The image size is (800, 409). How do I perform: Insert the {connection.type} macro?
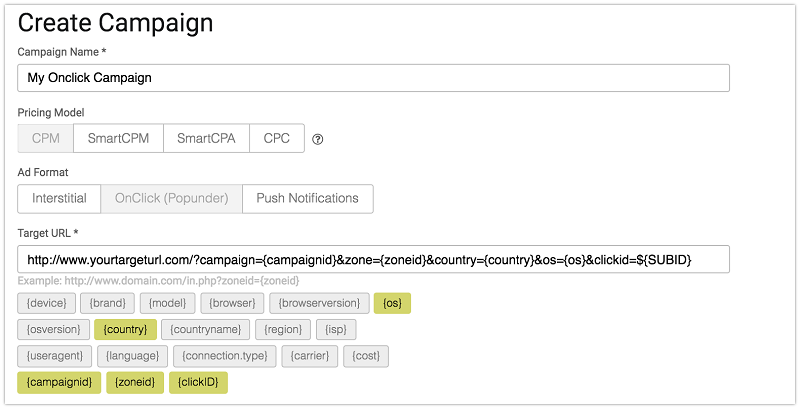[224, 356]
